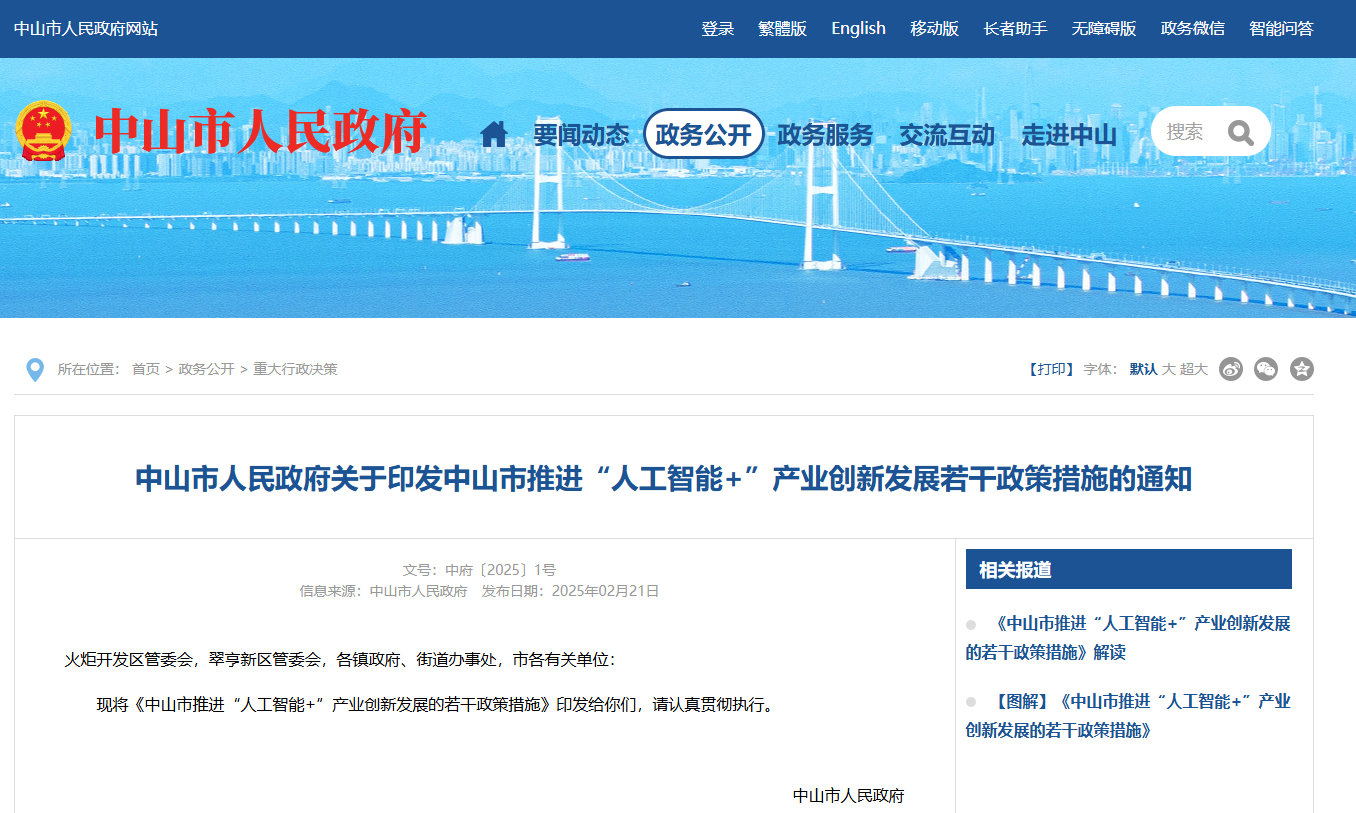Click the location pin beside 所在位置

pos(35,369)
